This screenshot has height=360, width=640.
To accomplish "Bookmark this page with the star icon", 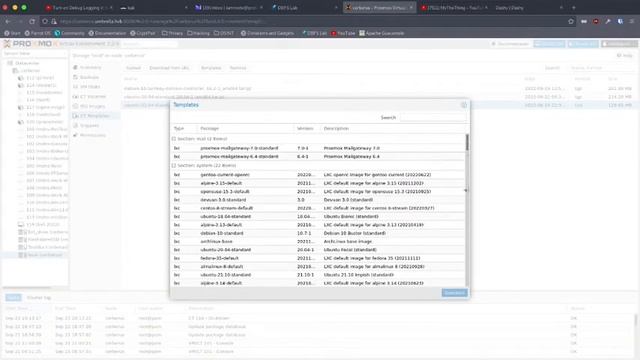I will 571,21.
